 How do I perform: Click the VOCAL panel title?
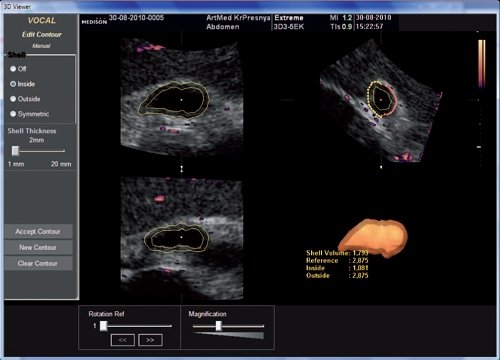click(42, 21)
